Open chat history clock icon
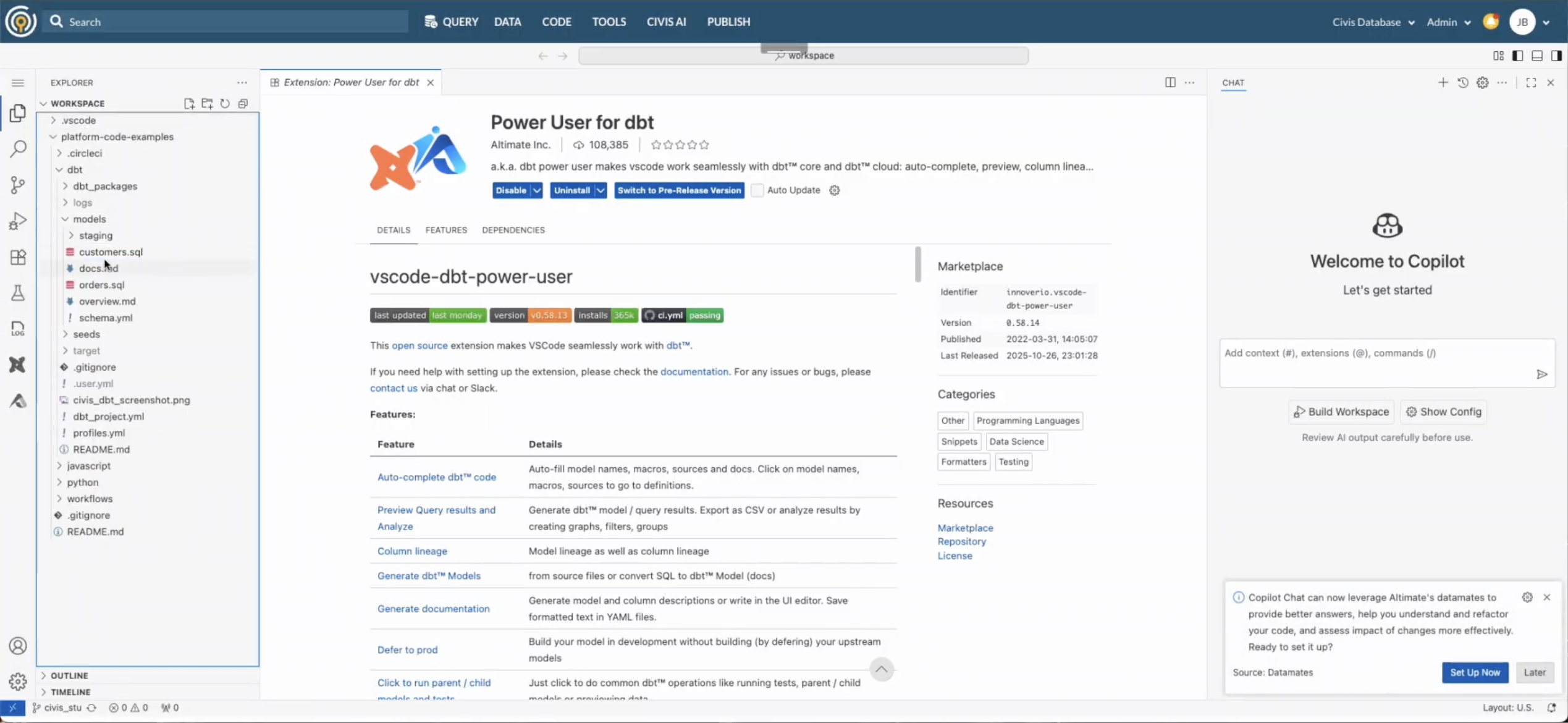The height and width of the screenshot is (723, 1568). pyautogui.click(x=1462, y=82)
